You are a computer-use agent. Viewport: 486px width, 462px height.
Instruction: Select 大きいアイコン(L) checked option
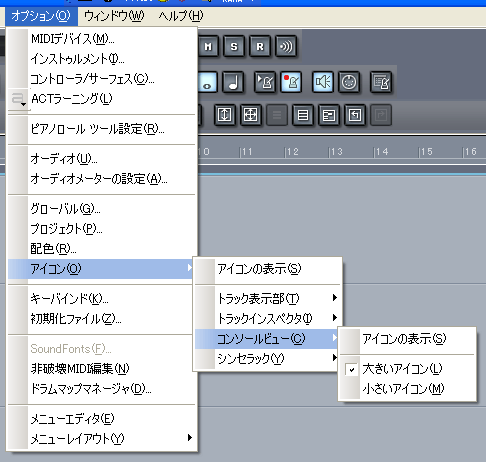407,369
